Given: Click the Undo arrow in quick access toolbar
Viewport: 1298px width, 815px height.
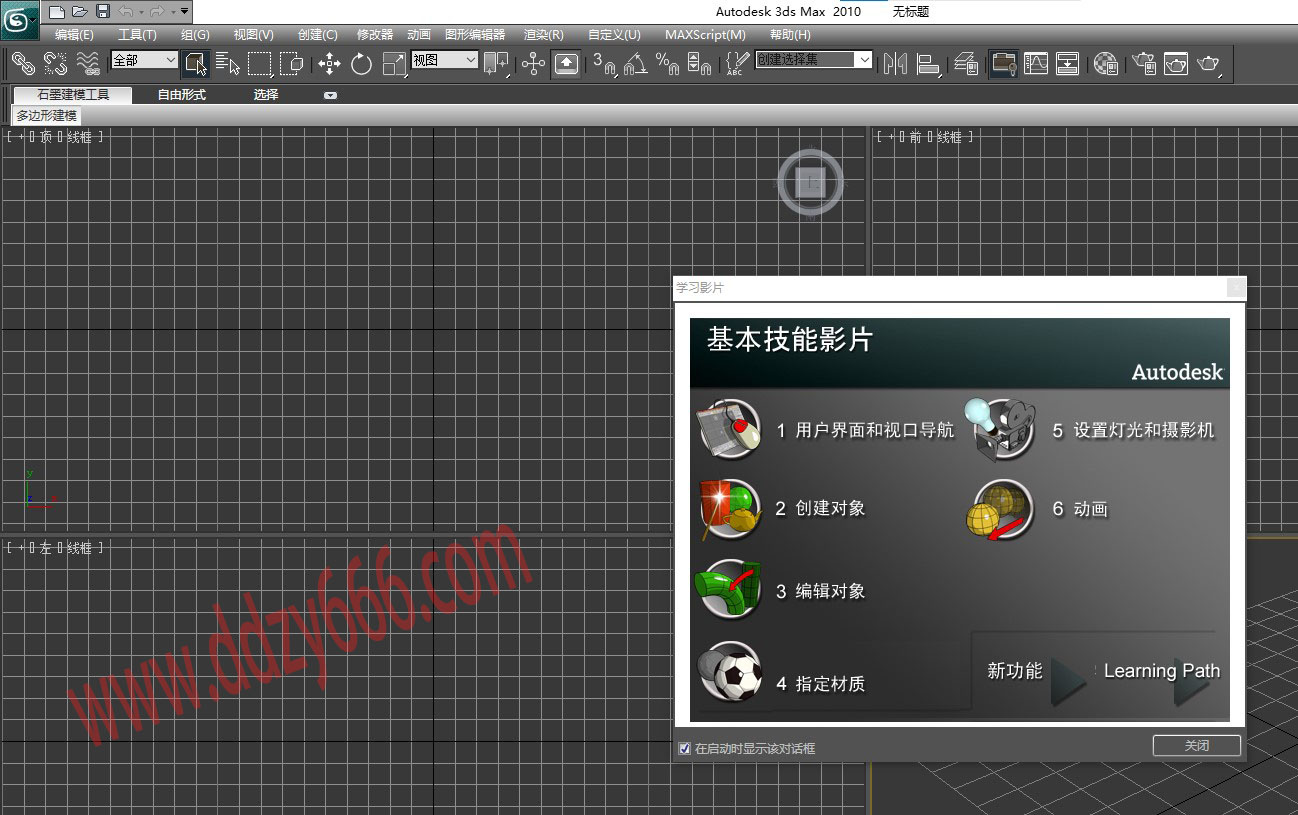Looking at the screenshot, I should (x=126, y=12).
